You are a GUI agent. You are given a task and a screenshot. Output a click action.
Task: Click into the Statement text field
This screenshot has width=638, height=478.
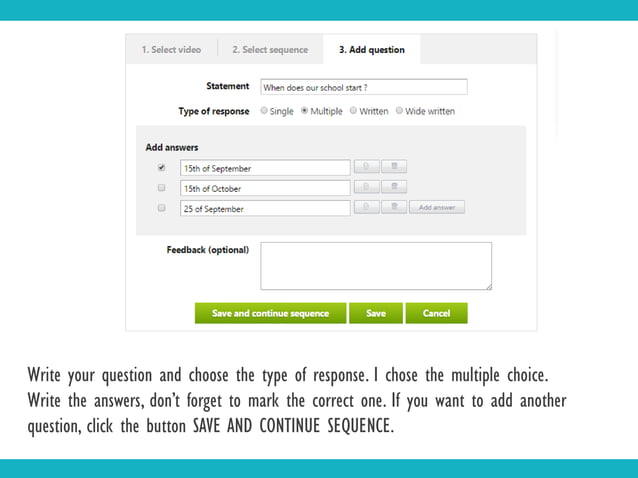tap(363, 87)
